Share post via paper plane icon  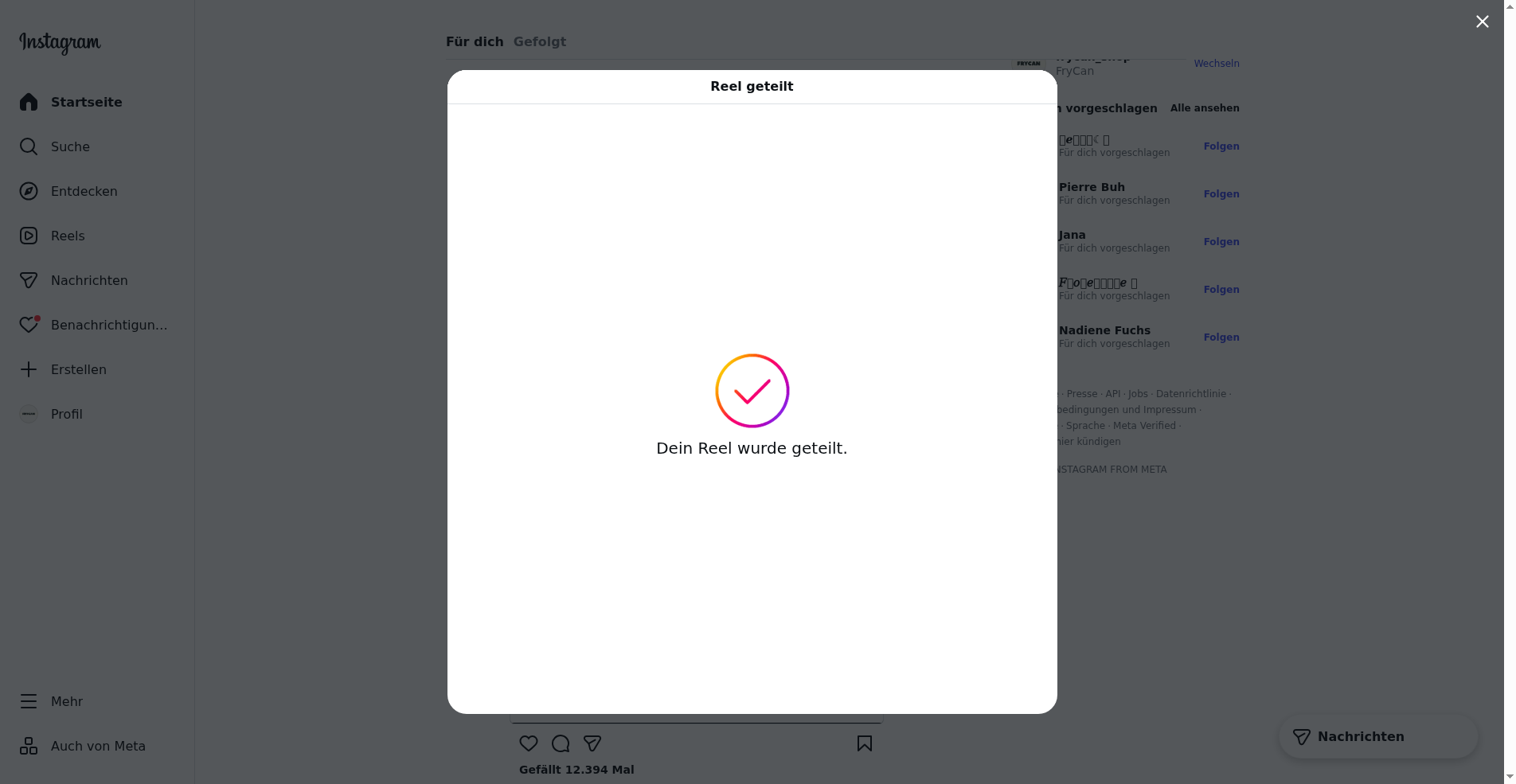coord(592,743)
